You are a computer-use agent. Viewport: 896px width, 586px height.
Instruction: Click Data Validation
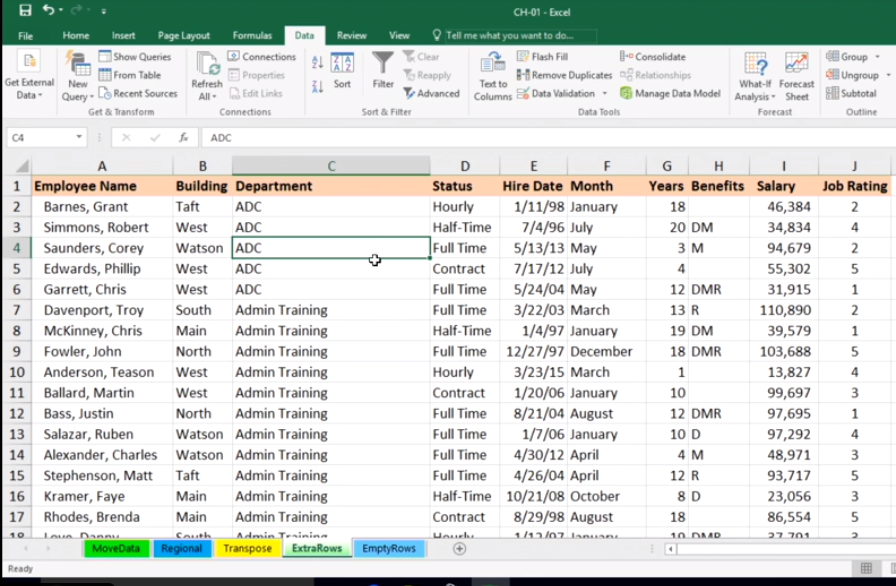tap(556, 93)
